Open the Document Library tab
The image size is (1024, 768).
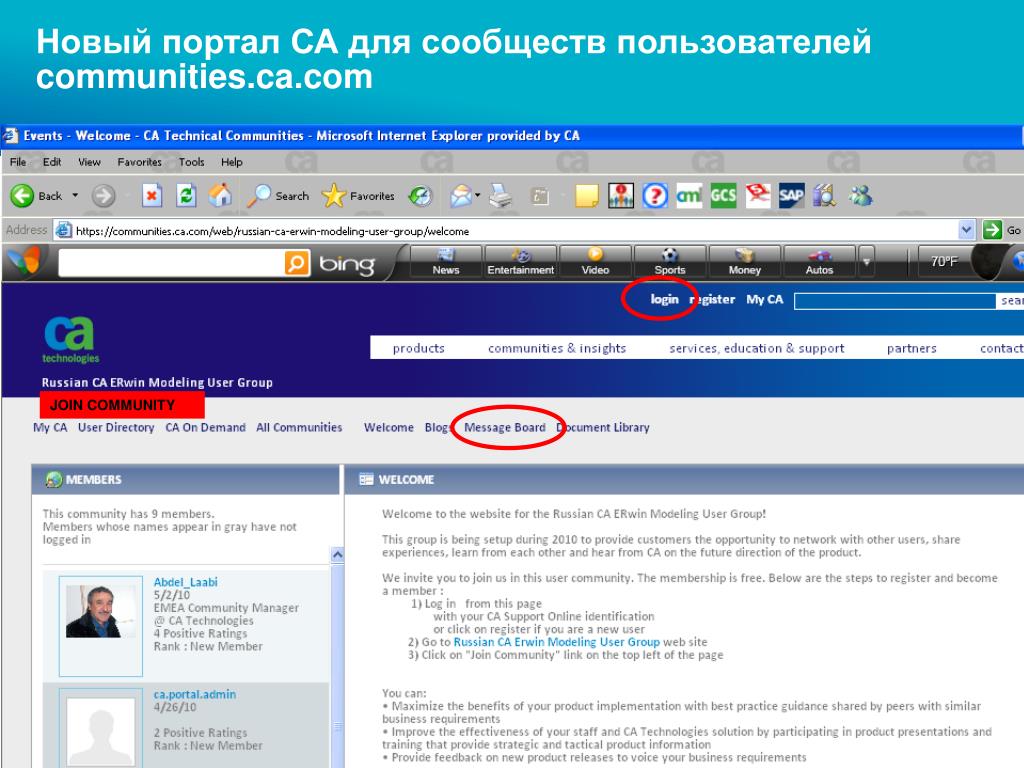[x=603, y=427]
